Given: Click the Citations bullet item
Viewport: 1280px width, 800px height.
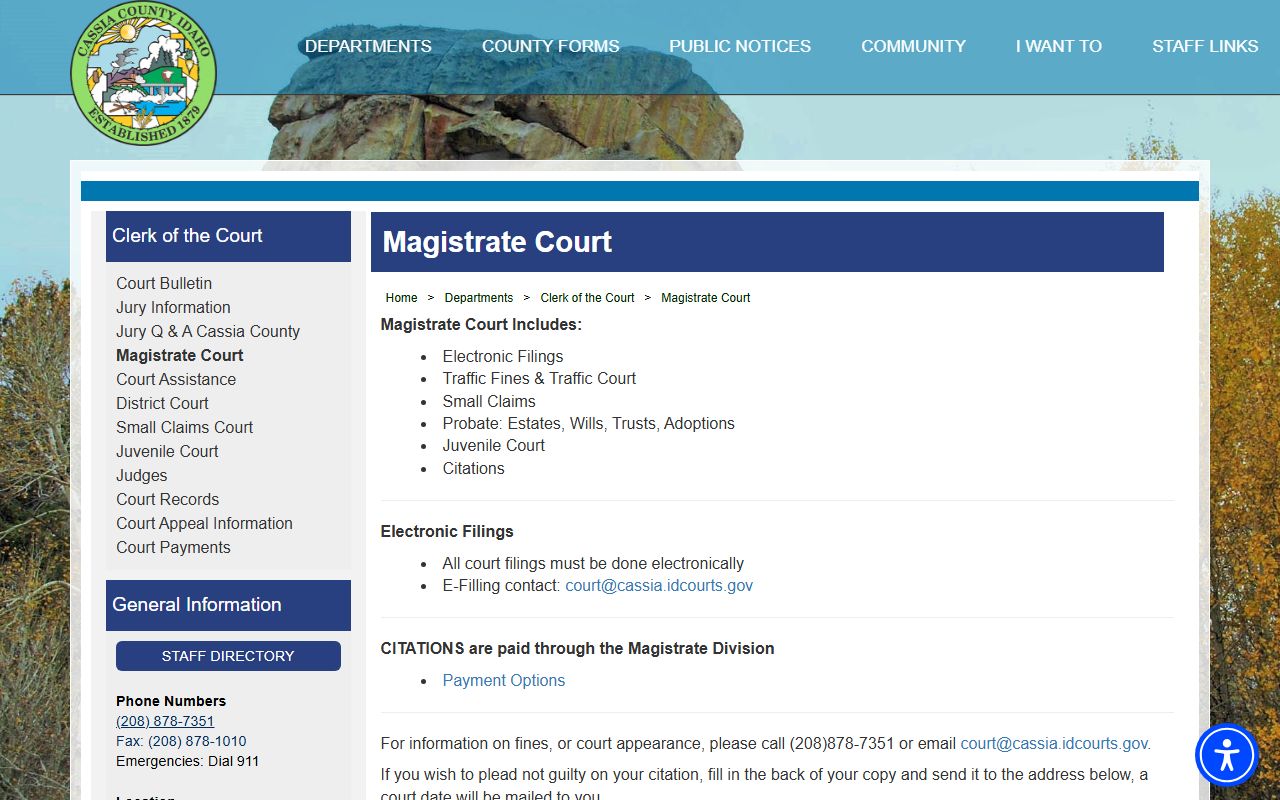Looking at the screenshot, I should tap(474, 468).
